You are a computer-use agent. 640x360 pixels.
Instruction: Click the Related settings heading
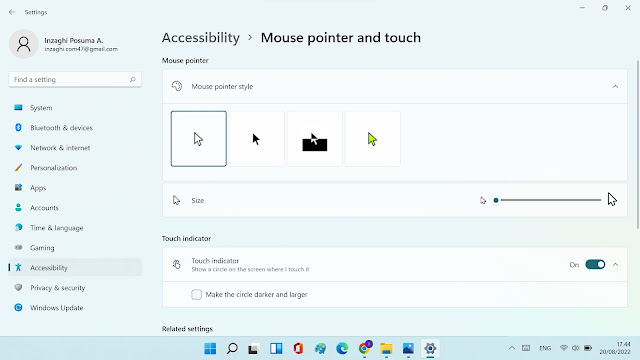187,329
